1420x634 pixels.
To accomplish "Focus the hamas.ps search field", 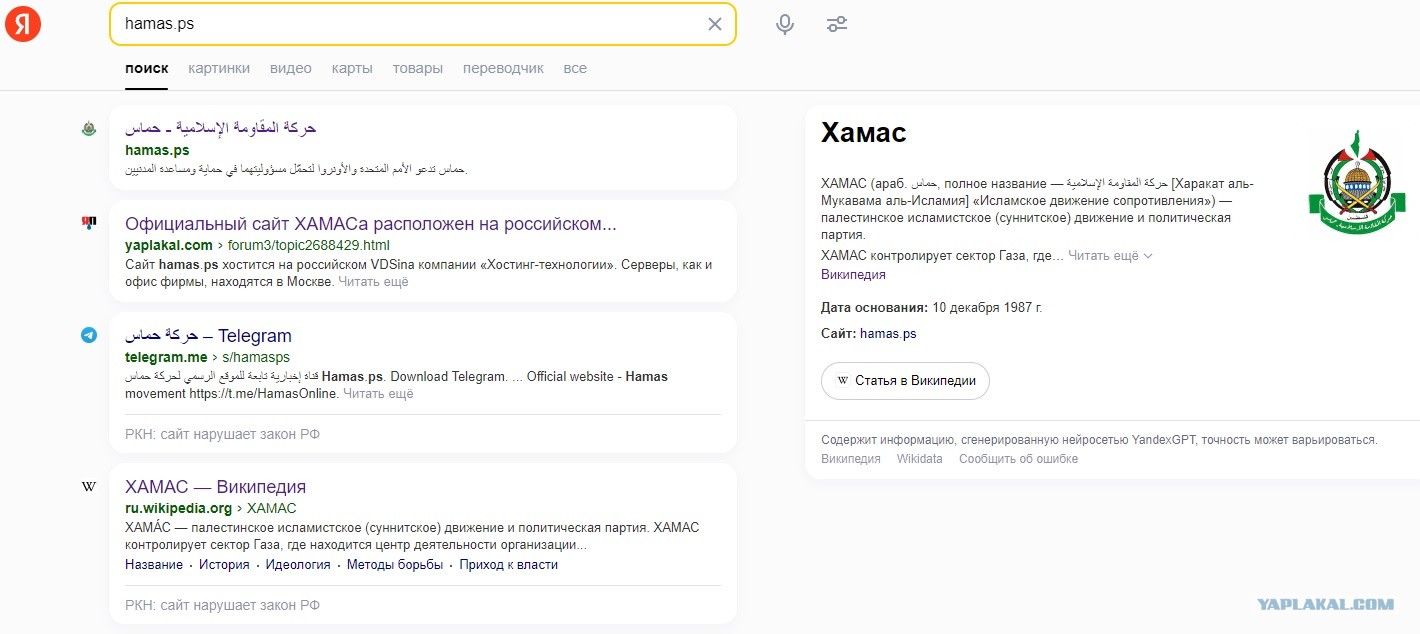I will (422, 24).
